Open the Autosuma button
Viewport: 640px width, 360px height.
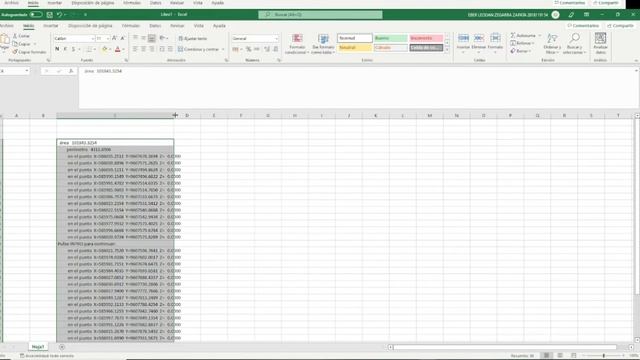point(522,36)
